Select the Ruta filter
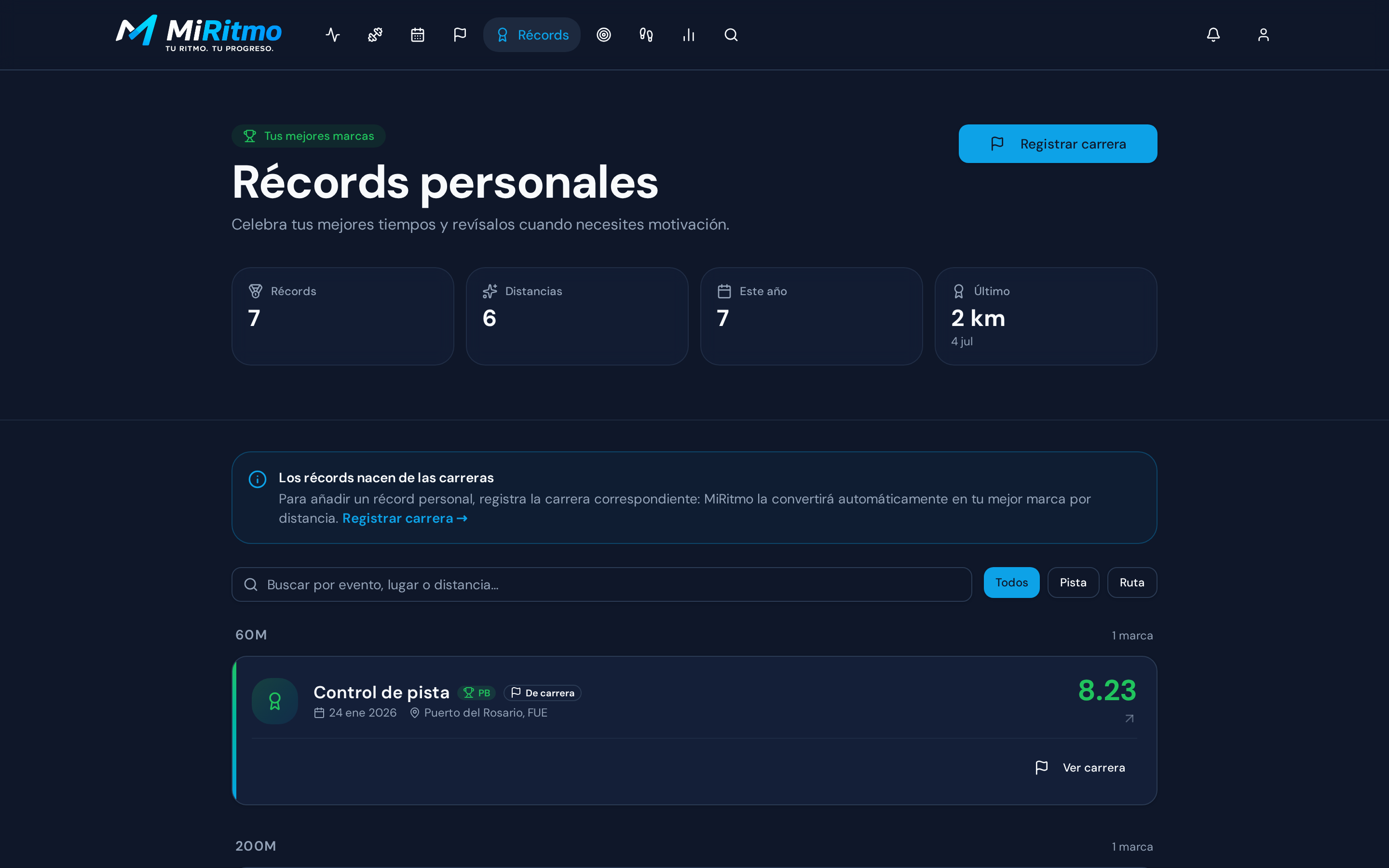This screenshot has height=868, width=1389. tap(1132, 582)
